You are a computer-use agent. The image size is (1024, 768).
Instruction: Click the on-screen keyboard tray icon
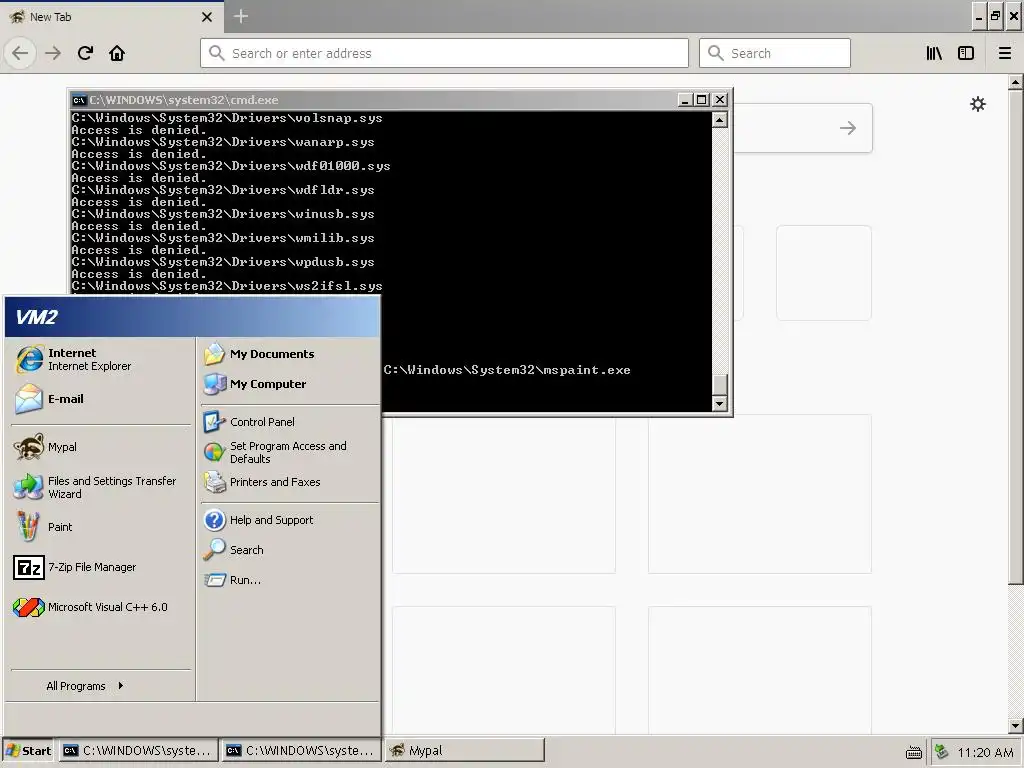914,752
